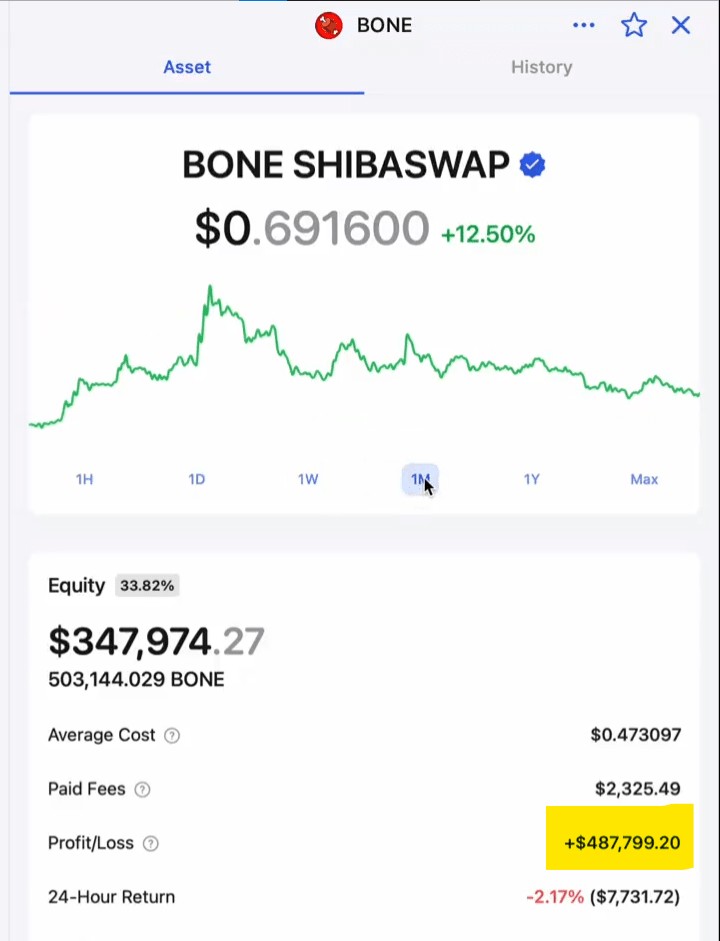Image resolution: width=720 pixels, height=941 pixels.
Task: Open the Average Cost help tooltip icon
Action: 172,735
